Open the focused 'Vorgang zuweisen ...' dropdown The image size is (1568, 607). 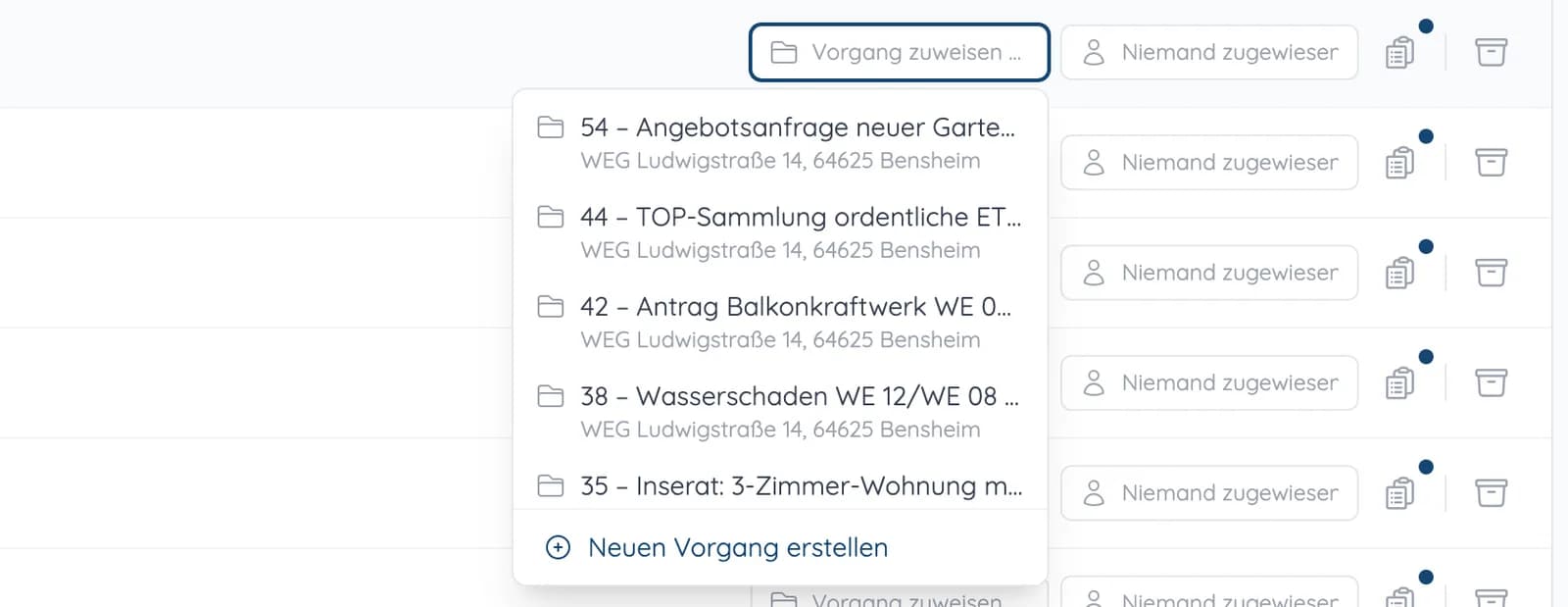pyautogui.click(x=899, y=52)
